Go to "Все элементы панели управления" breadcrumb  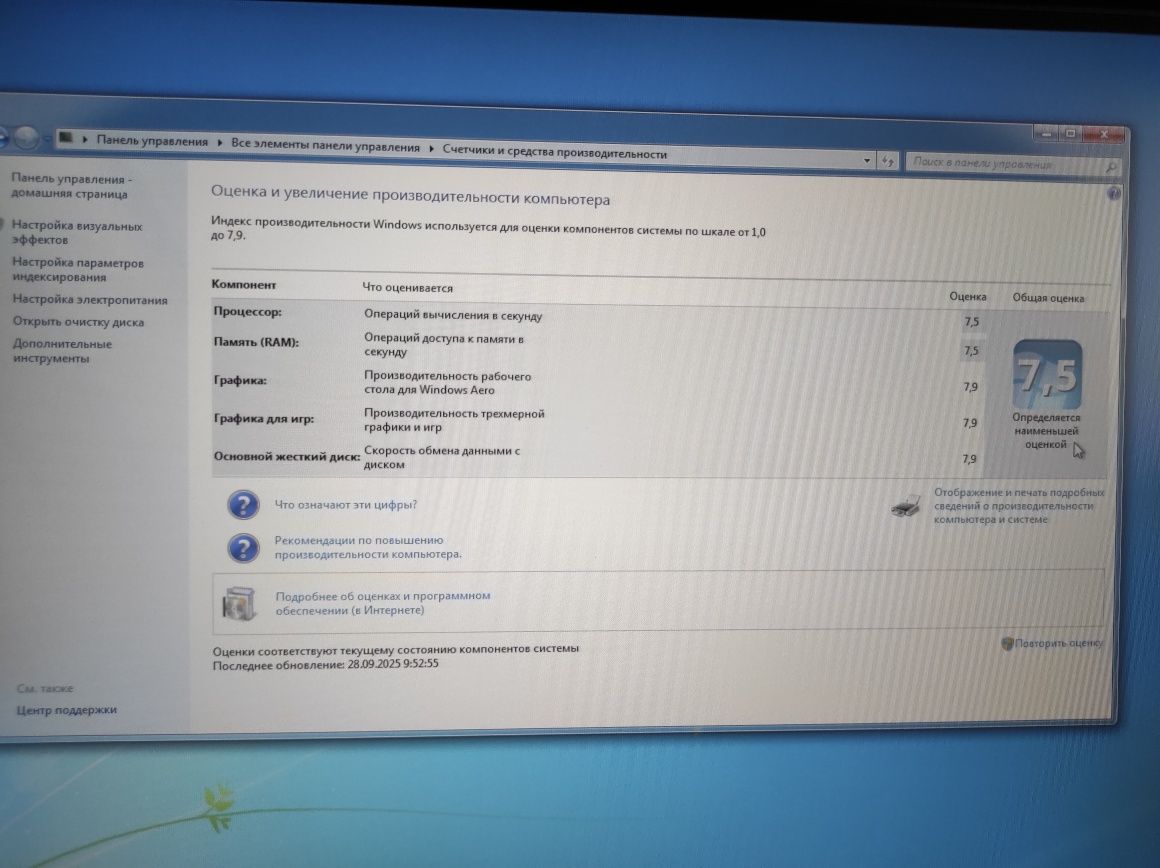[326, 146]
